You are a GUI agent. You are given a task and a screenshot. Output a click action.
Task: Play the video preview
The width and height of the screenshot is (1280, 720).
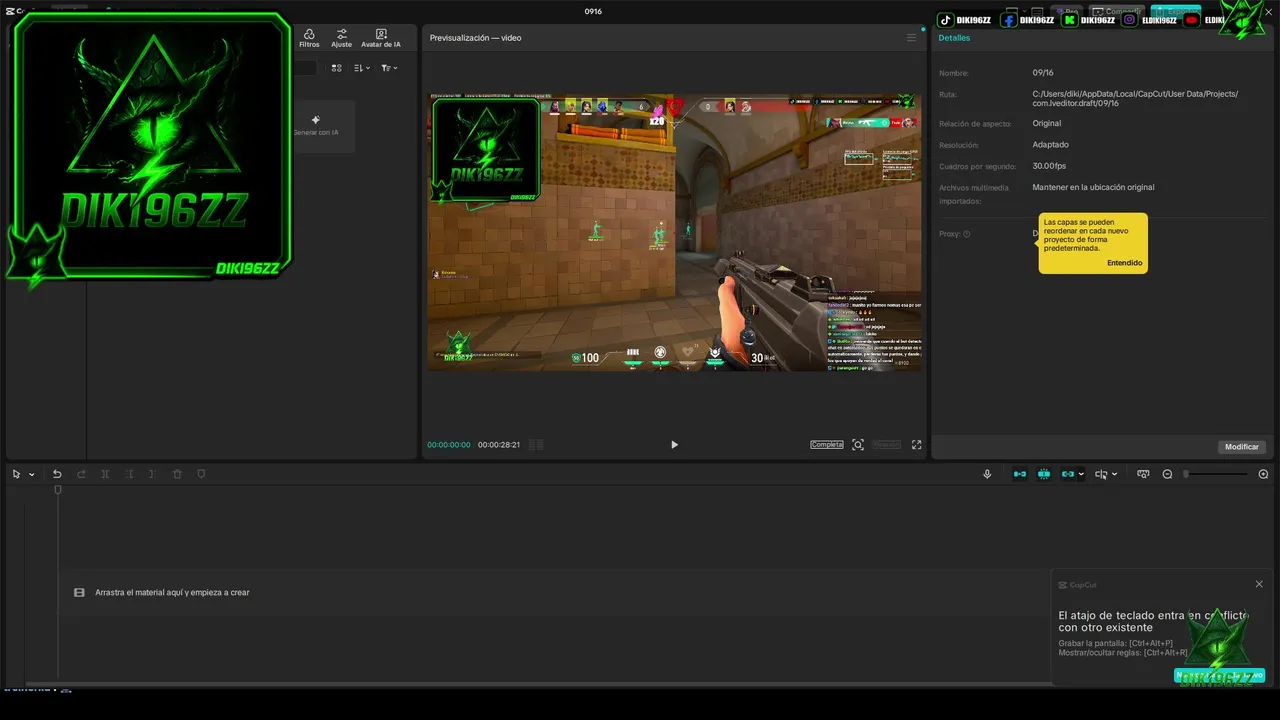[x=674, y=445]
